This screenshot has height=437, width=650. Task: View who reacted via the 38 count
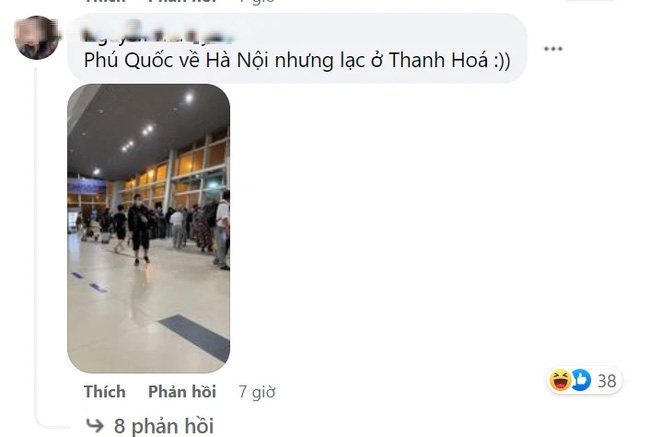coord(607,381)
